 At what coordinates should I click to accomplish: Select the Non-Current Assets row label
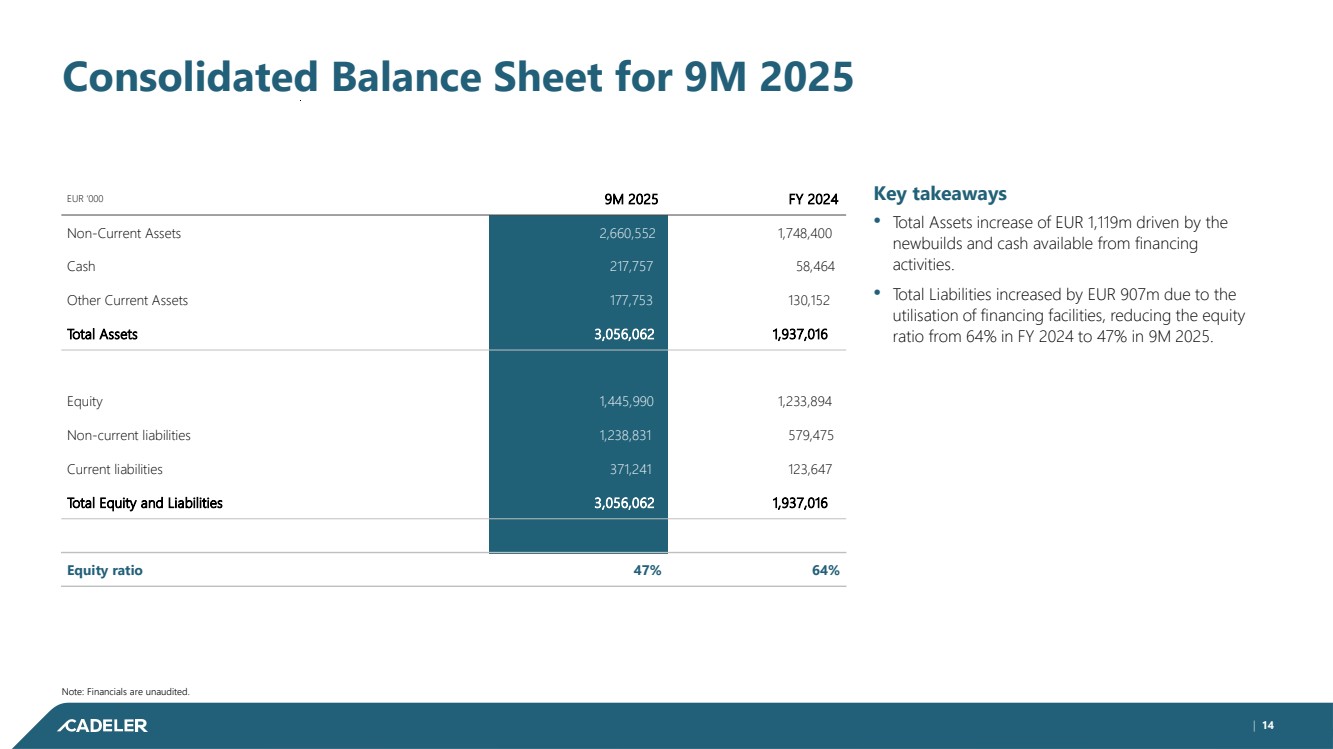coord(123,233)
